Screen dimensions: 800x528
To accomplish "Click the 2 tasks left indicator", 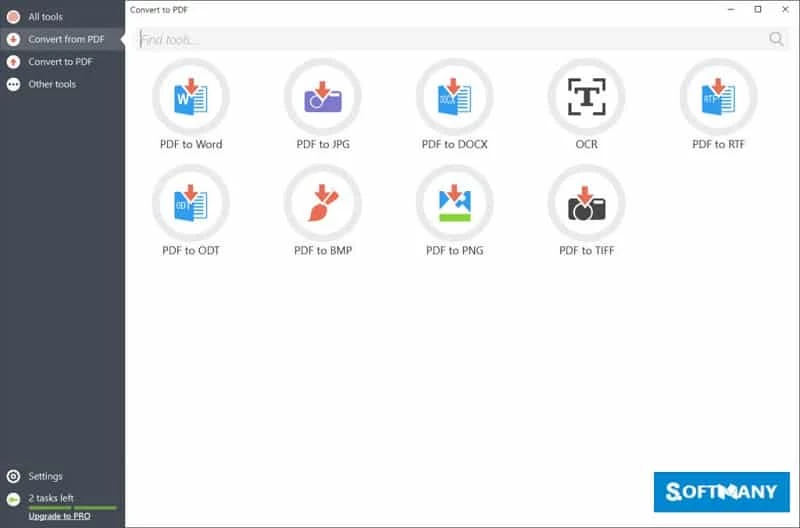I will (51, 498).
